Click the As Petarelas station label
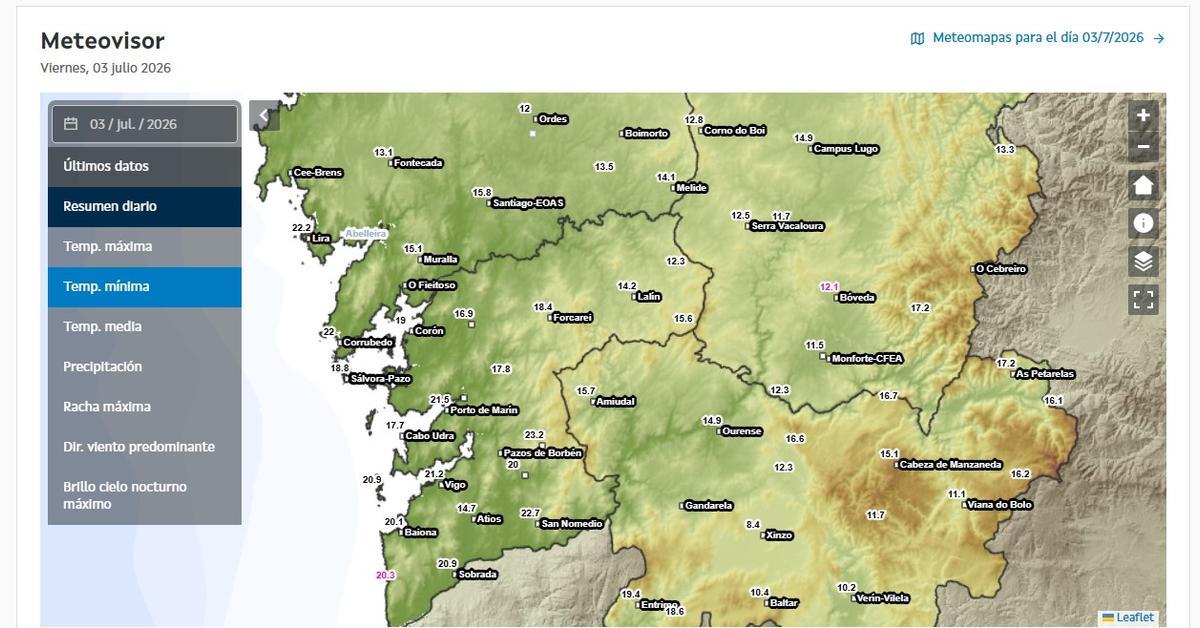 [1045, 374]
